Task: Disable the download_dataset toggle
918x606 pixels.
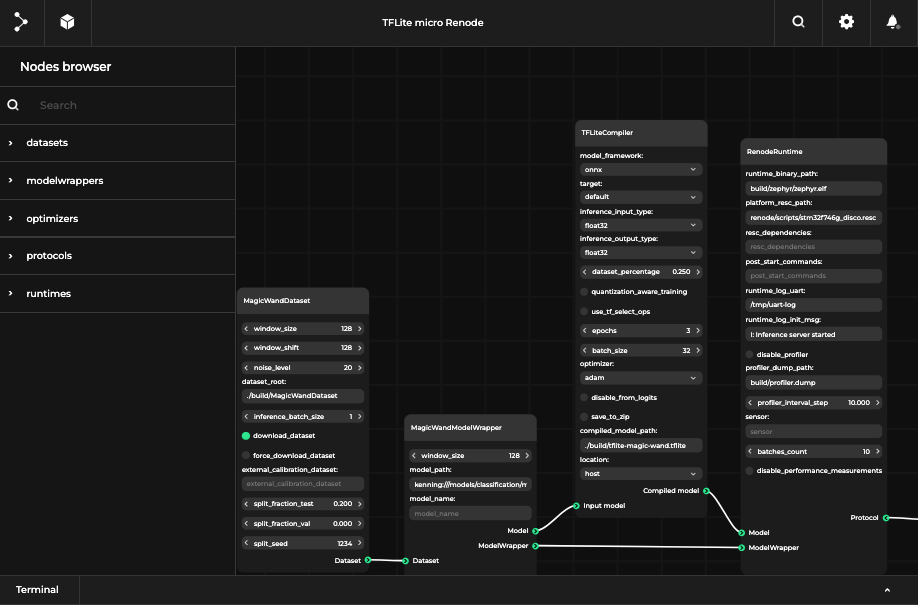Action: tap(247, 436)
